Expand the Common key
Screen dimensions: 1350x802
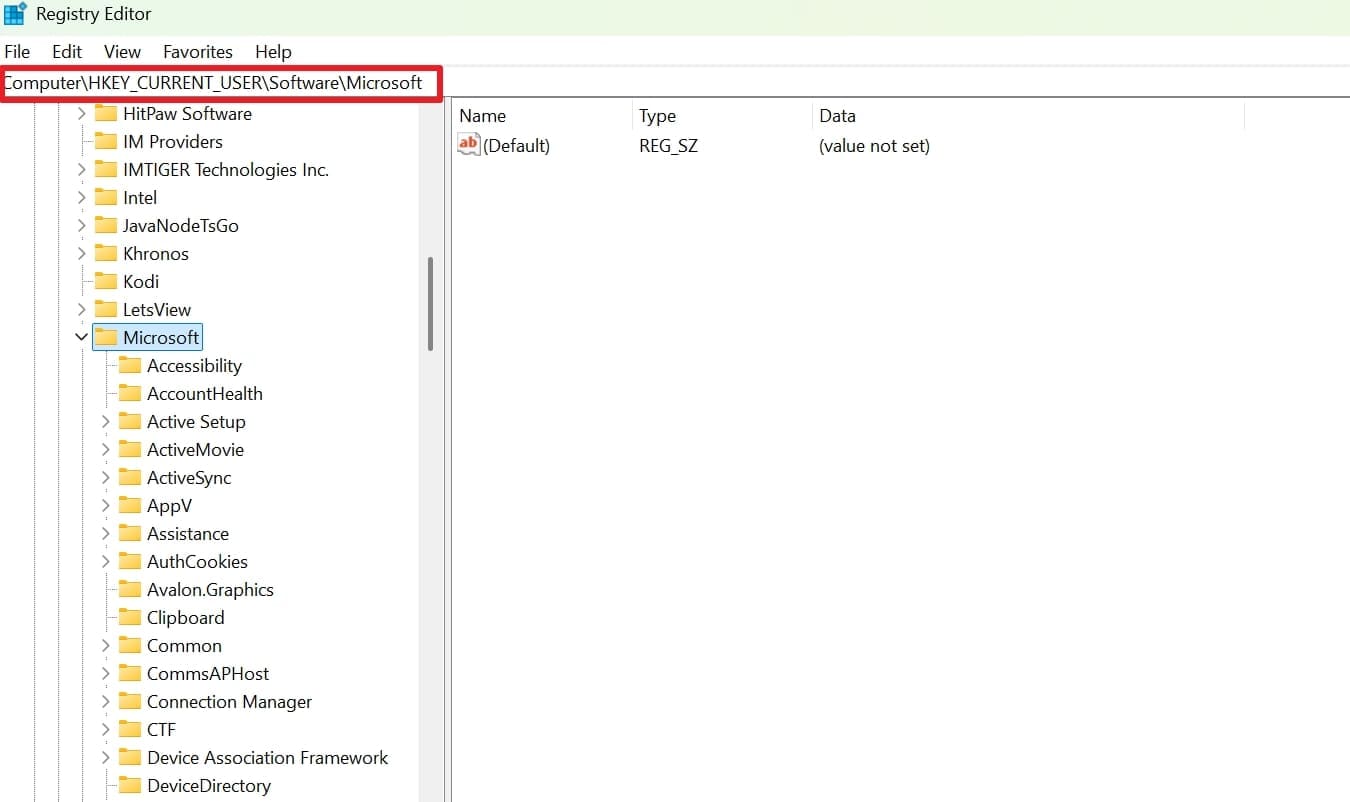coord(106,645)
